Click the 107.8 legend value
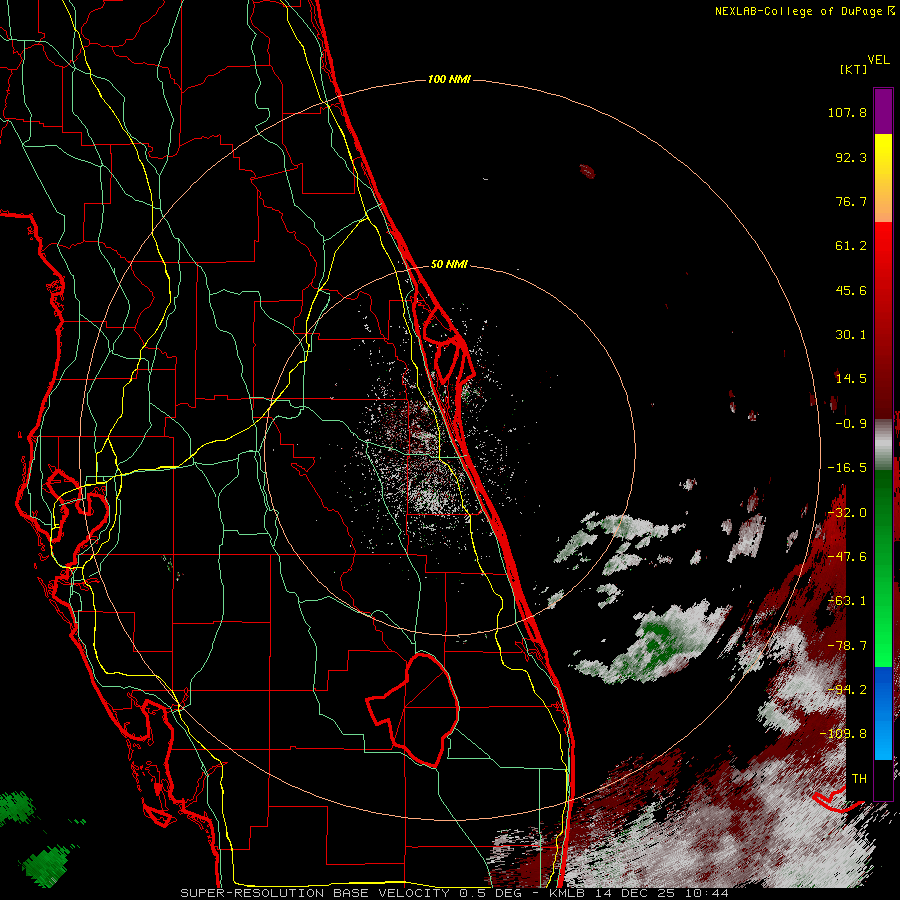The image size is (900, 900). point(847,112)
